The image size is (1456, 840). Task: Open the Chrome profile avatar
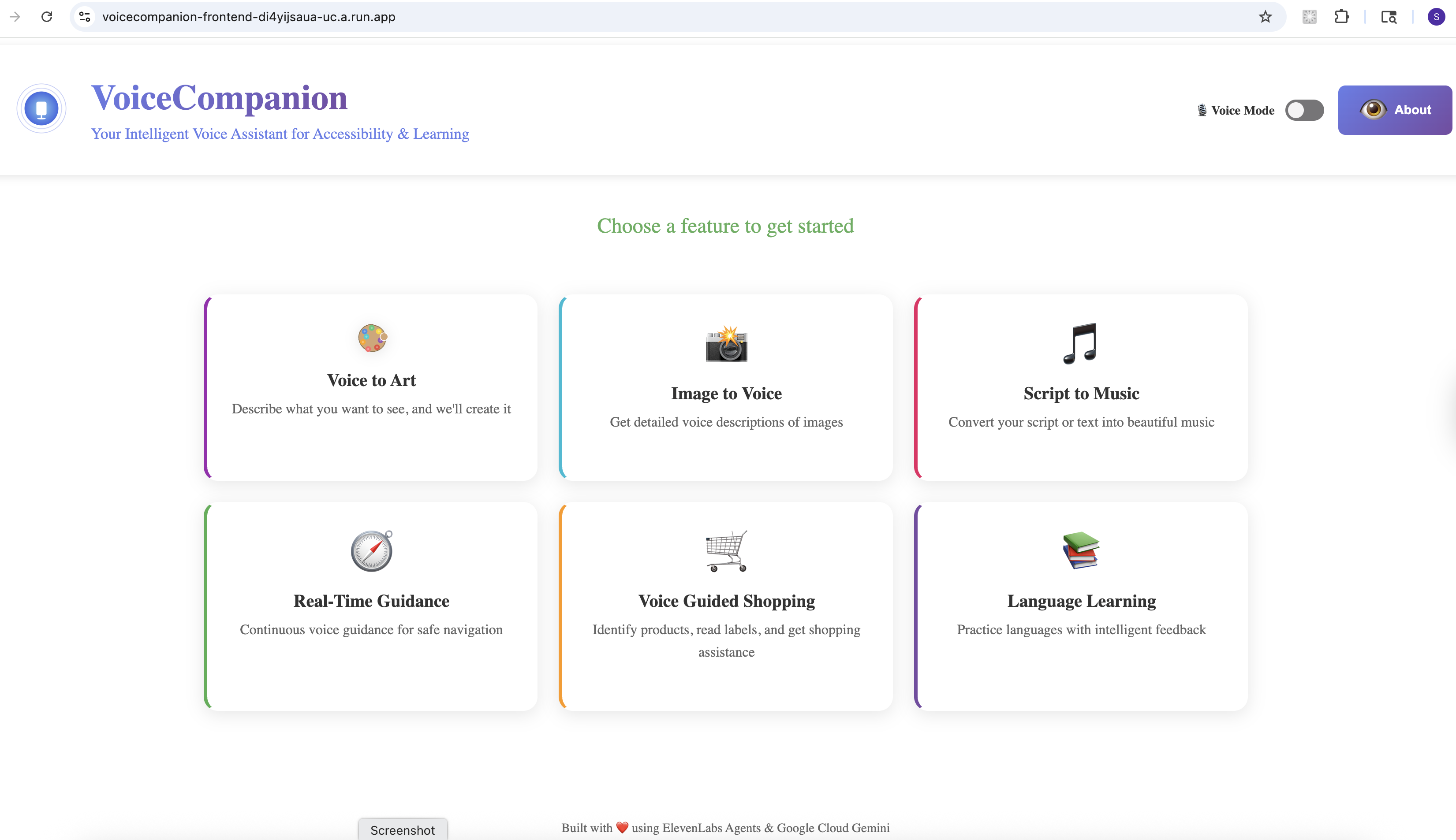coord(1436,17)
